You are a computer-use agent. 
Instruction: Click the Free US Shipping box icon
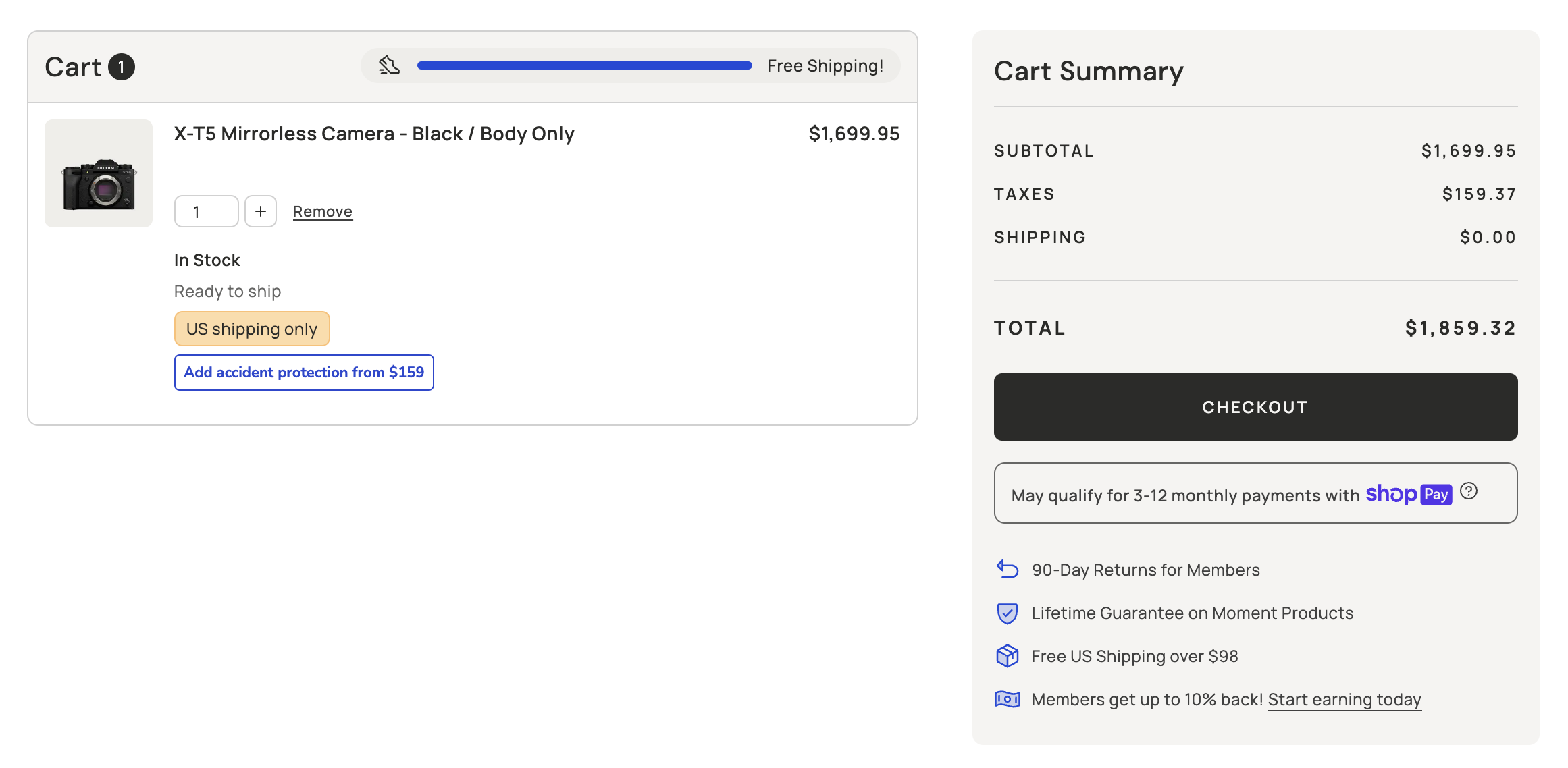click(x=1007, y=656)
